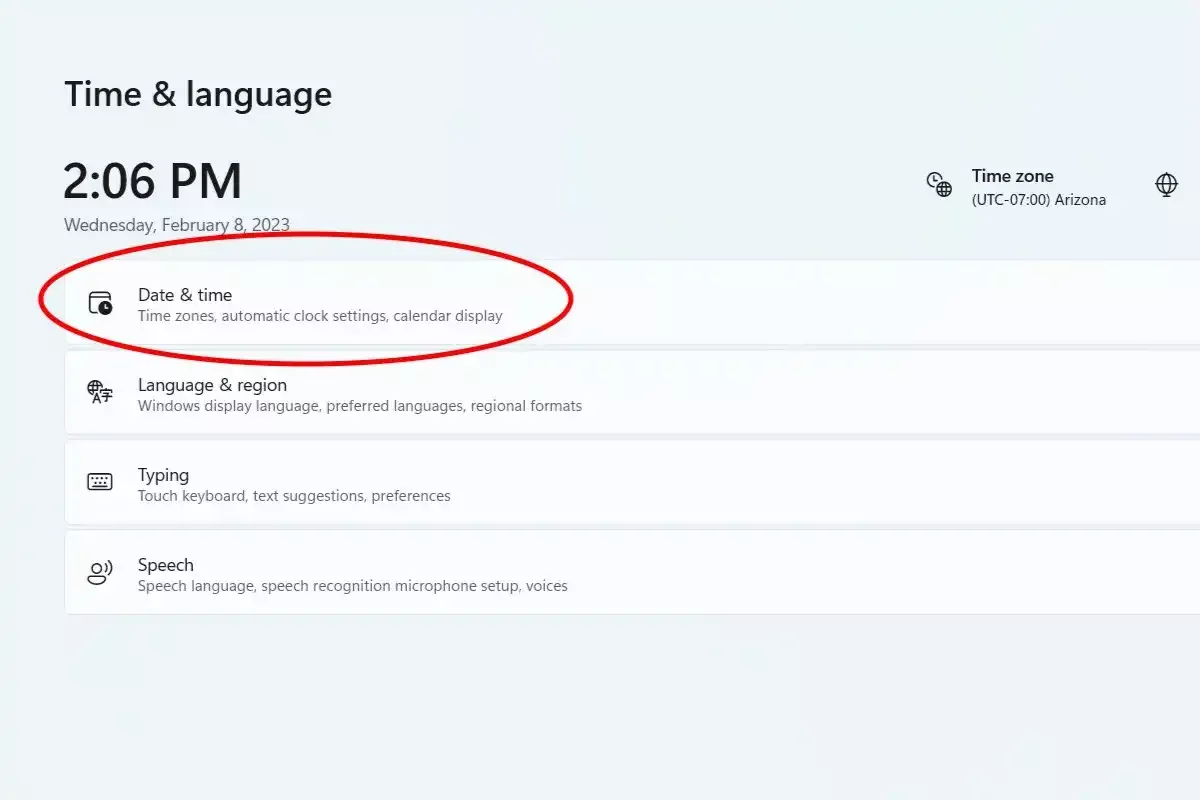The width and height of the screenshot is (1200, 800).
Task: Click the (UTC-07:00) Arizona time zone text
Action: point(1038,200)
